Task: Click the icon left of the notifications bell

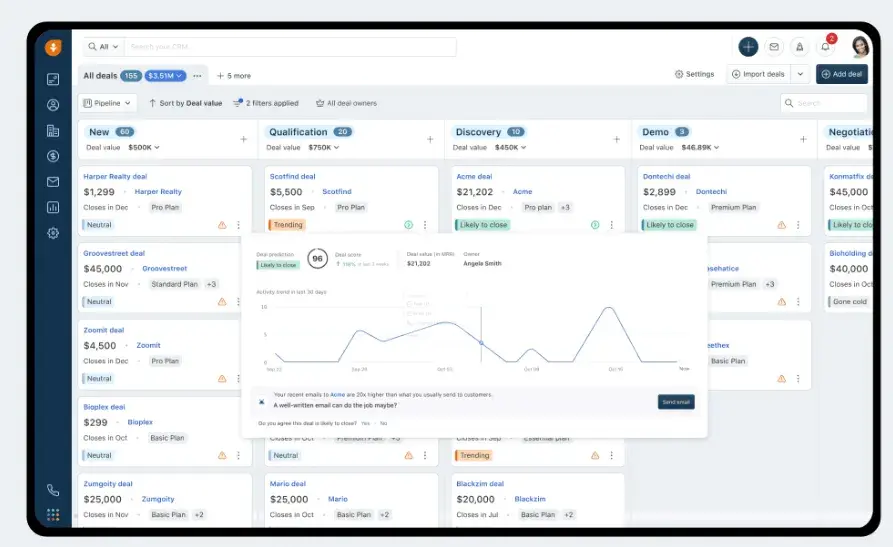Action: [x=800, y=47]
